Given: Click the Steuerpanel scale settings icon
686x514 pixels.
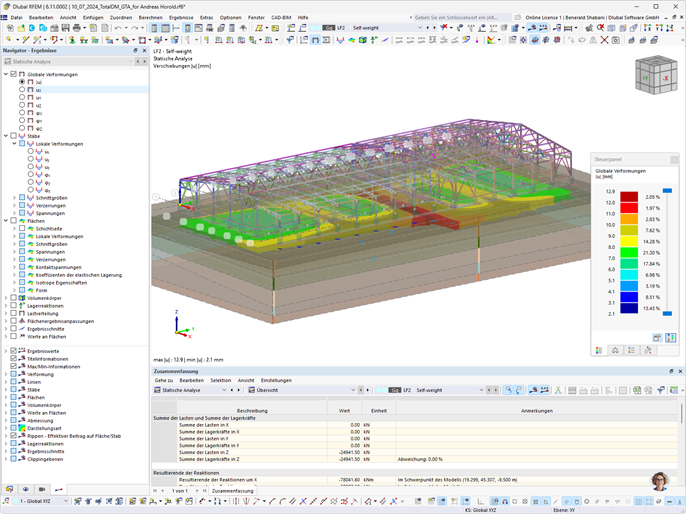Looking at the screenshot, I should pyautogui.click(x=670, y=338).
